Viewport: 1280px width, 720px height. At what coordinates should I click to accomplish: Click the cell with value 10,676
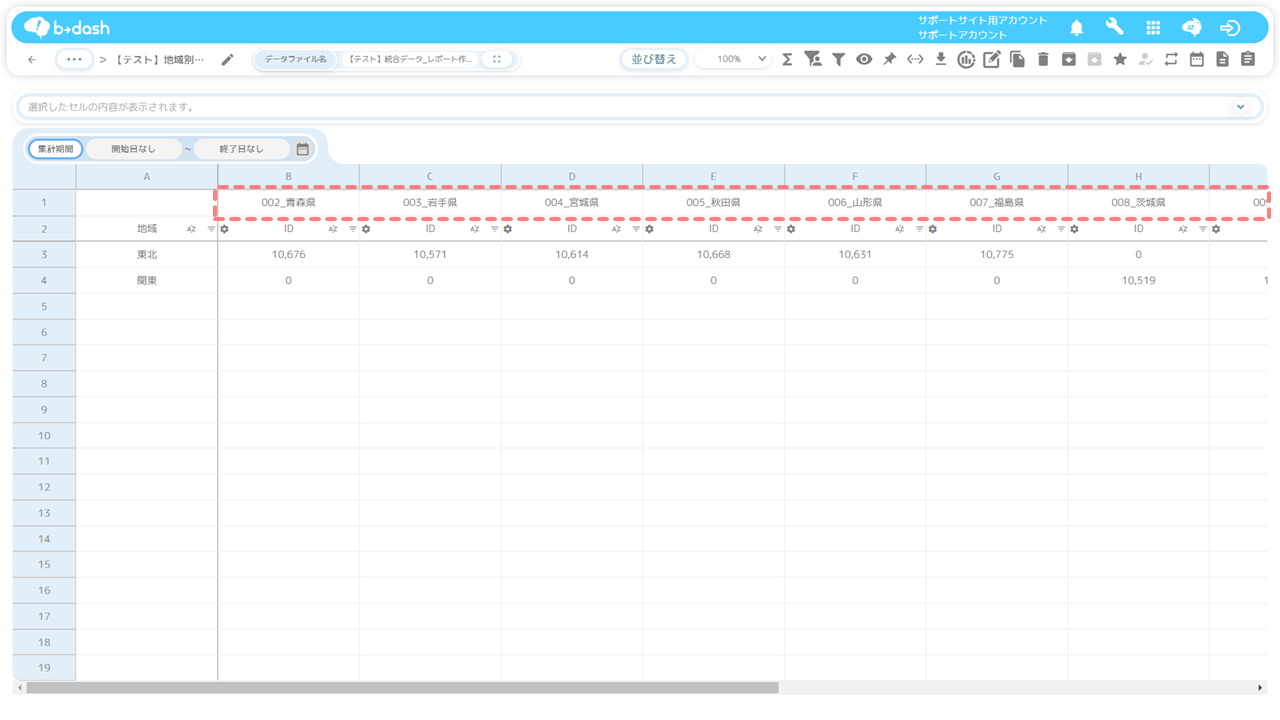(288, 255)
